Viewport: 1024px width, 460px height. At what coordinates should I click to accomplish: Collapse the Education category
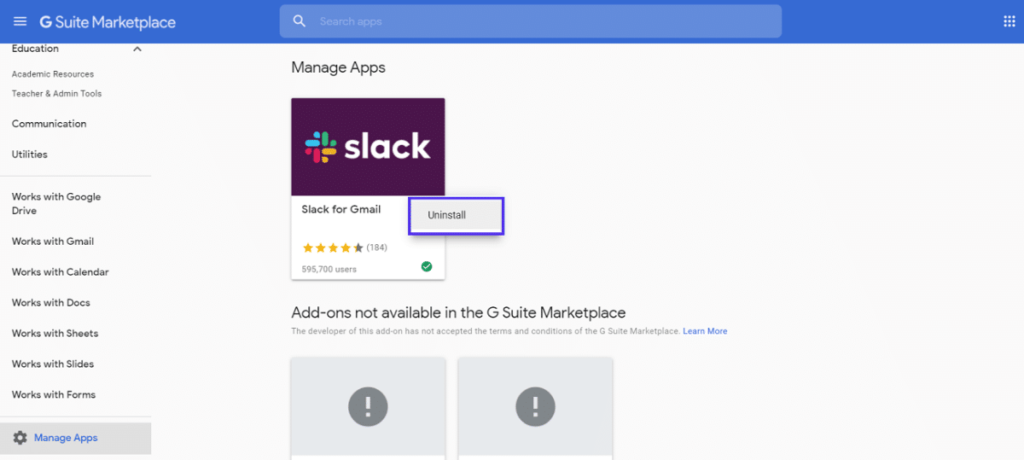point(137,49)
